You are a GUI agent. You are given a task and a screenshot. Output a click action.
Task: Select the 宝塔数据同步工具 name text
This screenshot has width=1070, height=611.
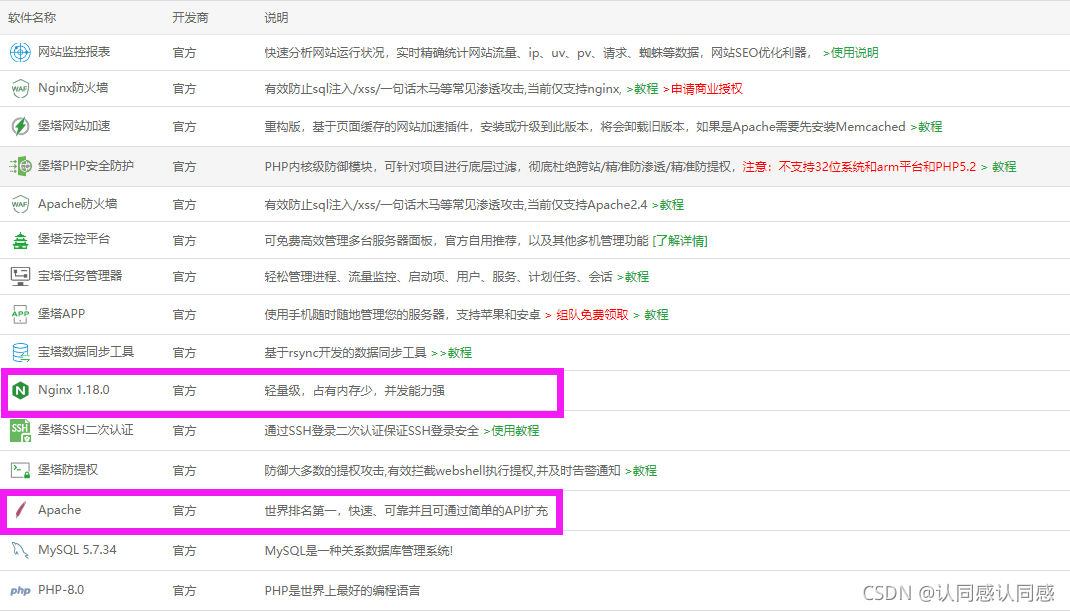pyautogui.click(x=86, y=352)
